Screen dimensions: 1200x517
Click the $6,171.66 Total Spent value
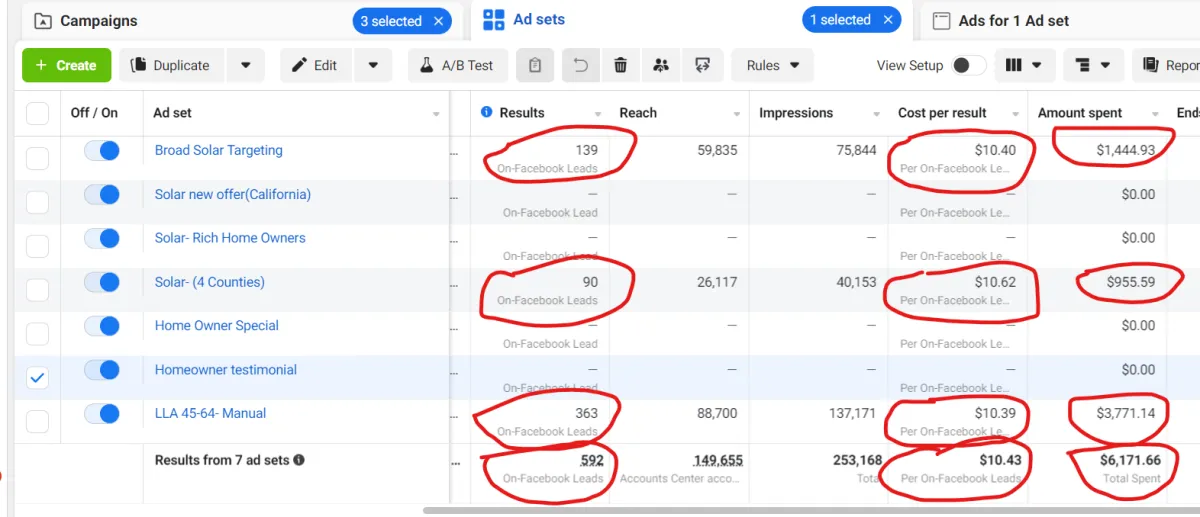coord(1130,460)
